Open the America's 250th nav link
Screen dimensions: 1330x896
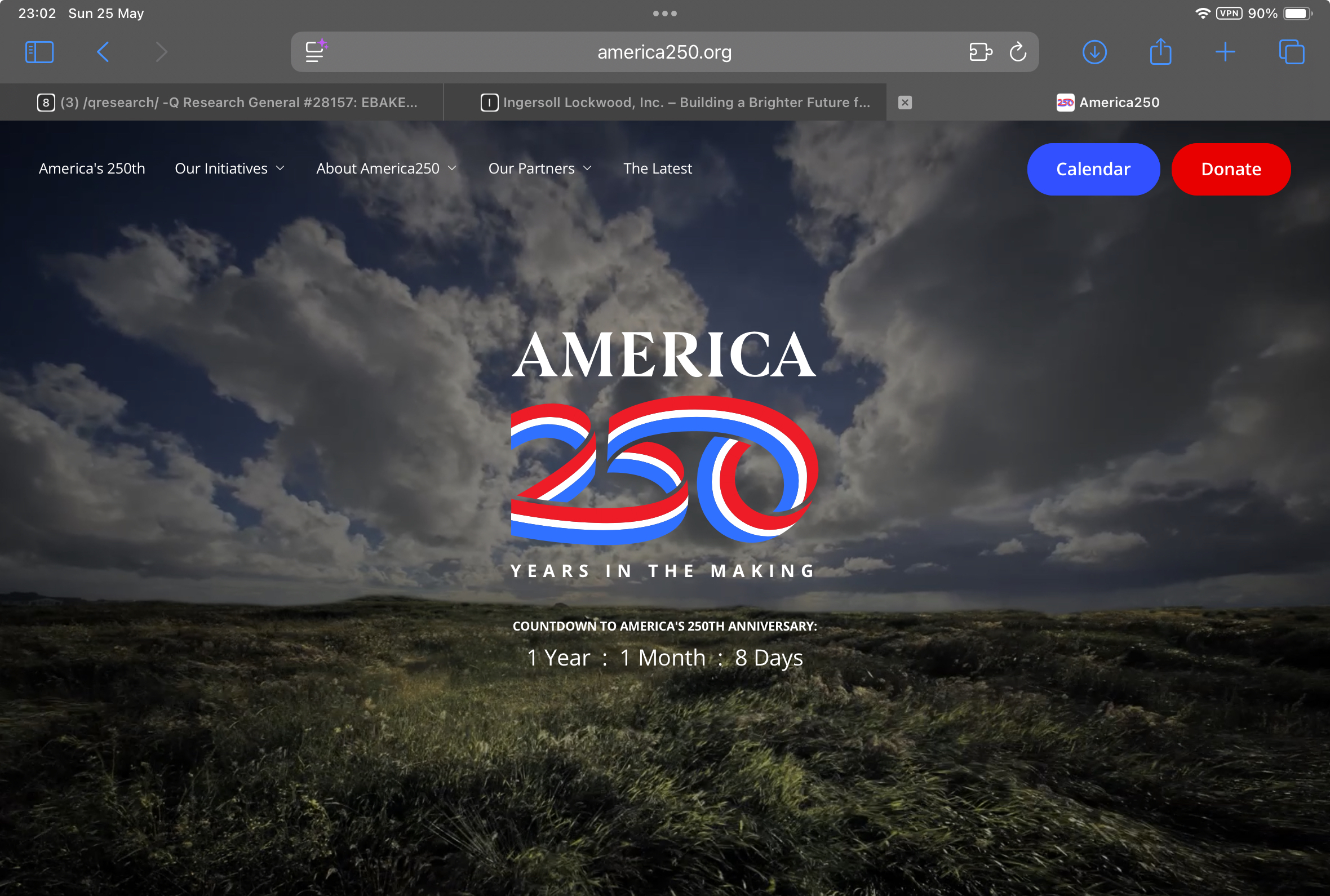pyautogui.click(x=92, y=168)
